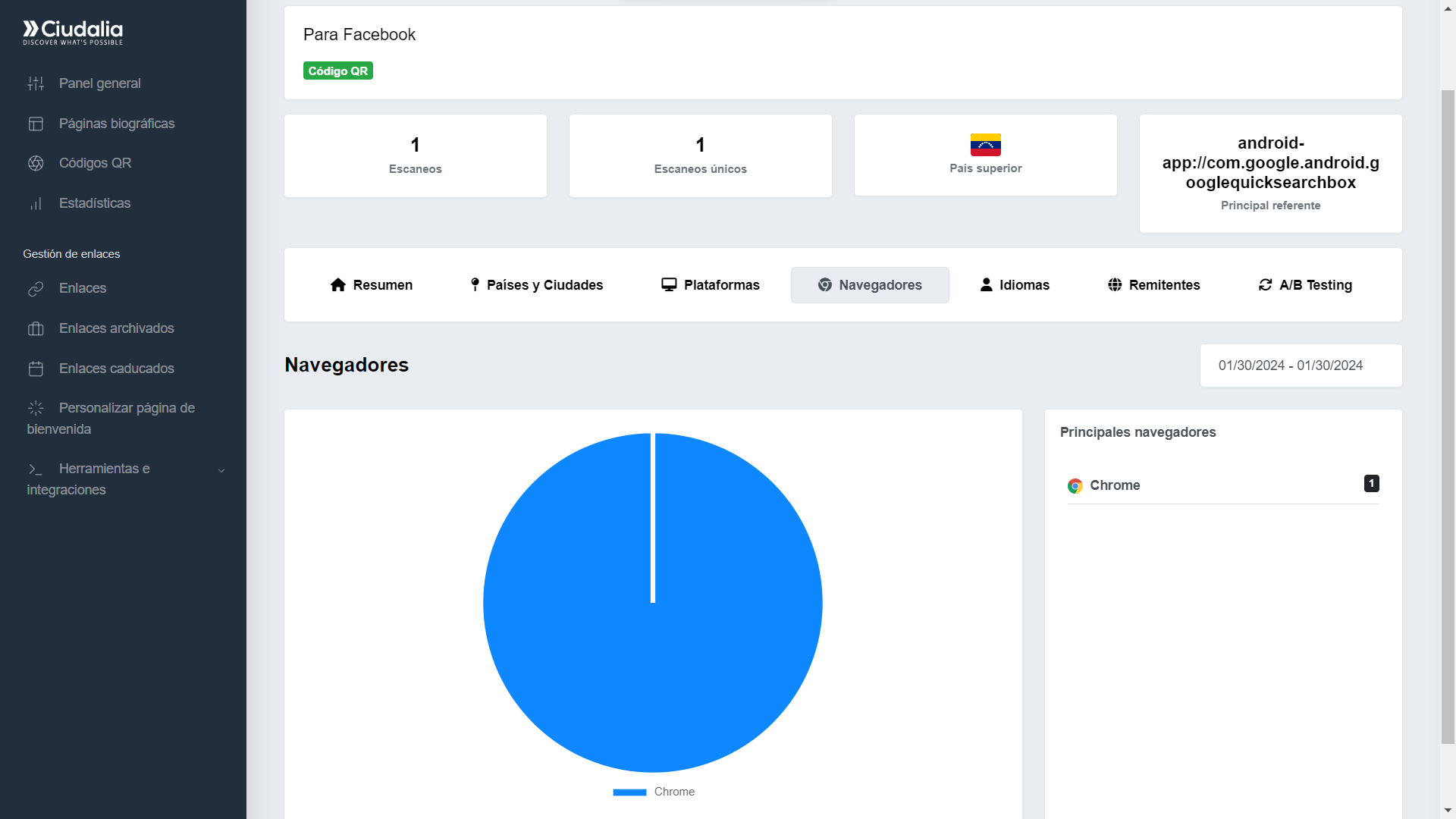Image resolution: width=1456 pixels, height=819 pixels.
Task: Click the Chrome icon in Principales navegadores
Action: tap(1075, 486)
